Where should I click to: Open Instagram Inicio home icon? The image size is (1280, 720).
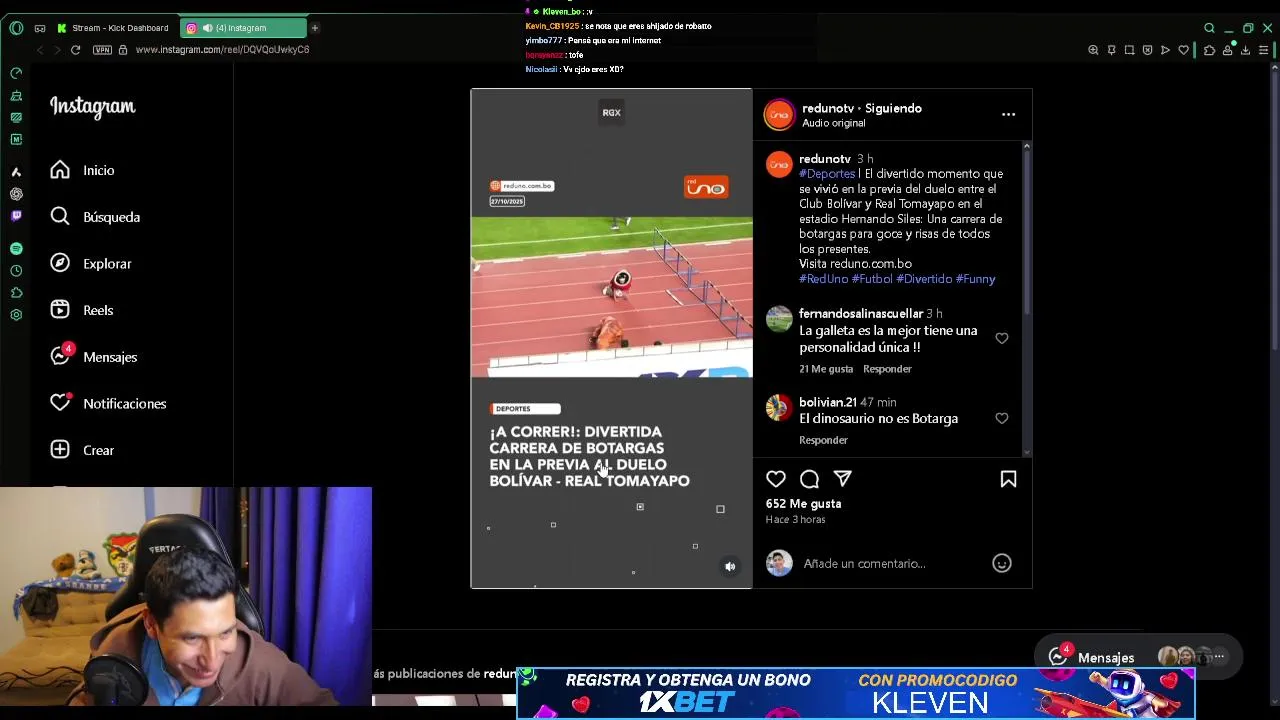click(60, 170)
